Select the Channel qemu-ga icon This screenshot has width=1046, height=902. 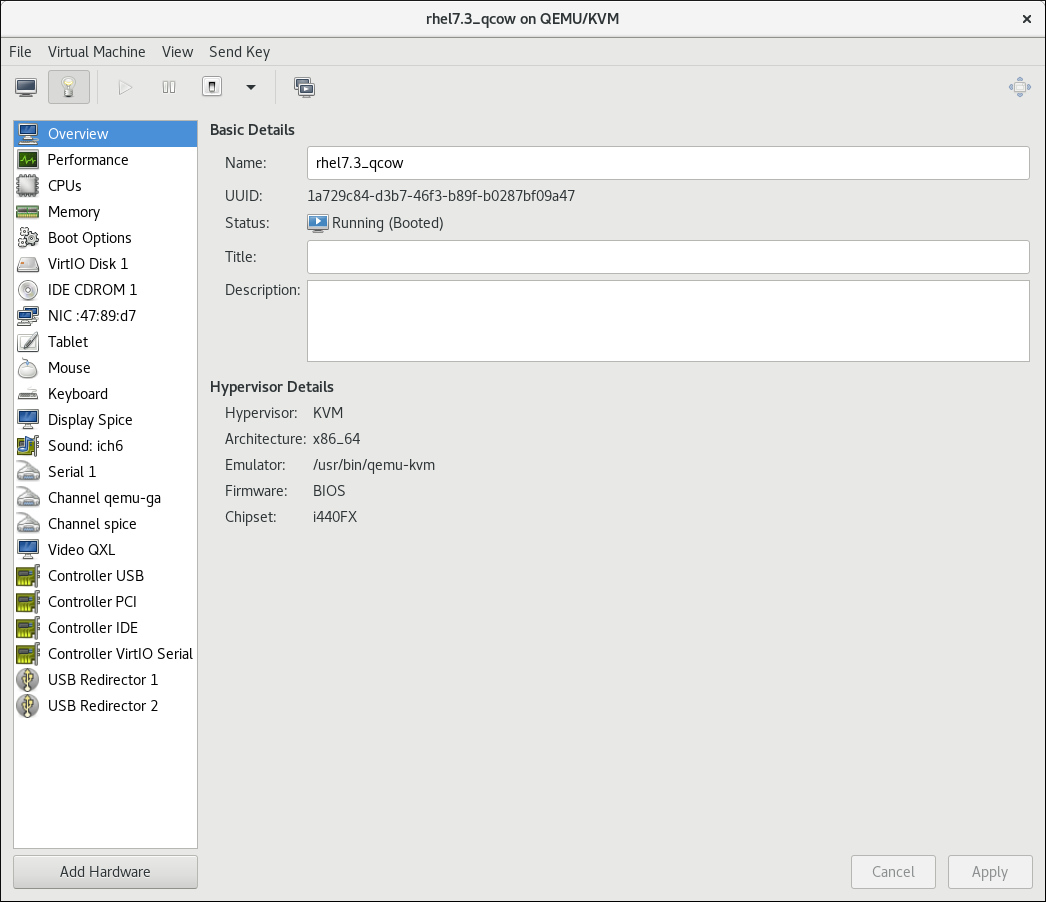[28, 498]
